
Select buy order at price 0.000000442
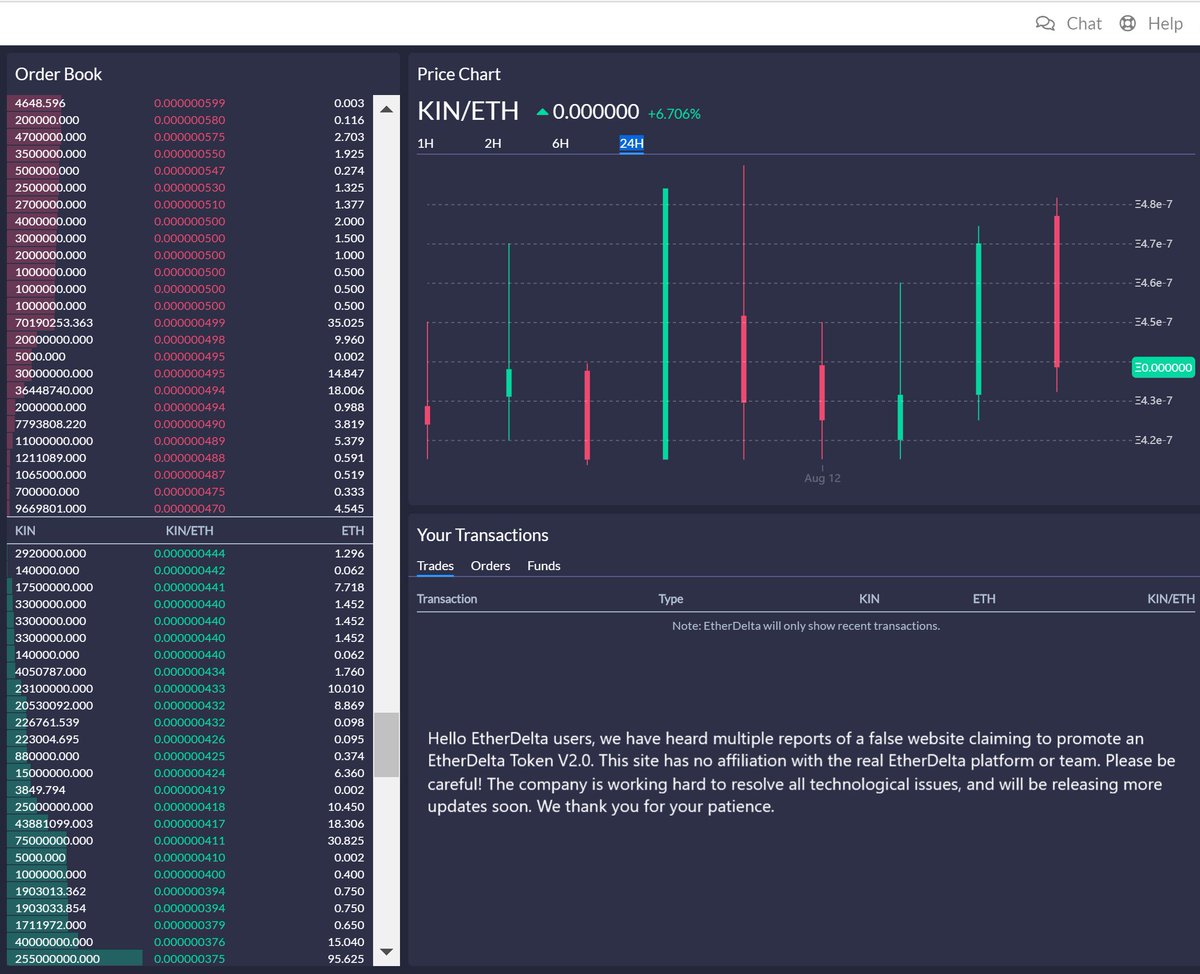[190, 570]
